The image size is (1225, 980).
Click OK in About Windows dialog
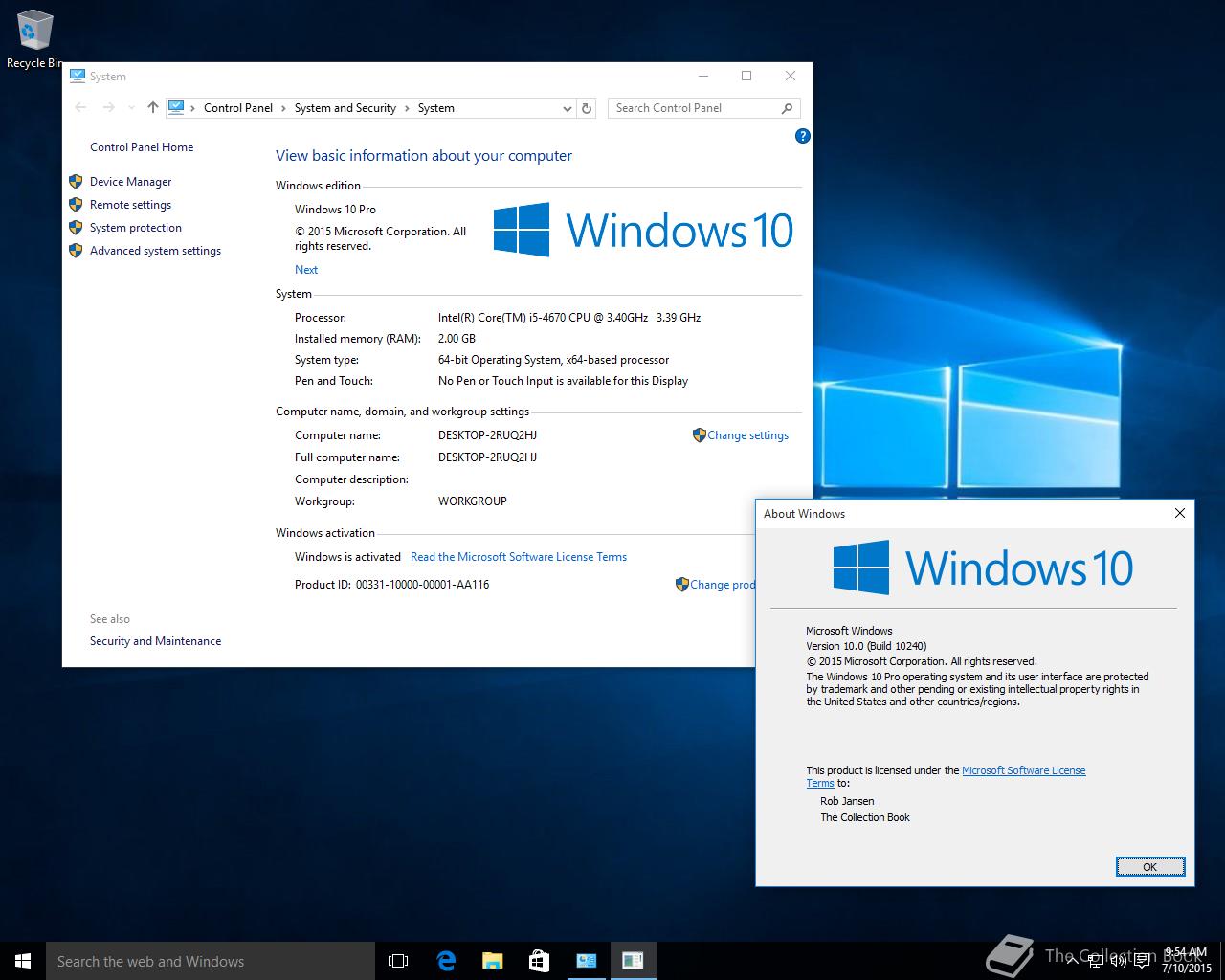pyautogui.click(x=1150, y=867)
